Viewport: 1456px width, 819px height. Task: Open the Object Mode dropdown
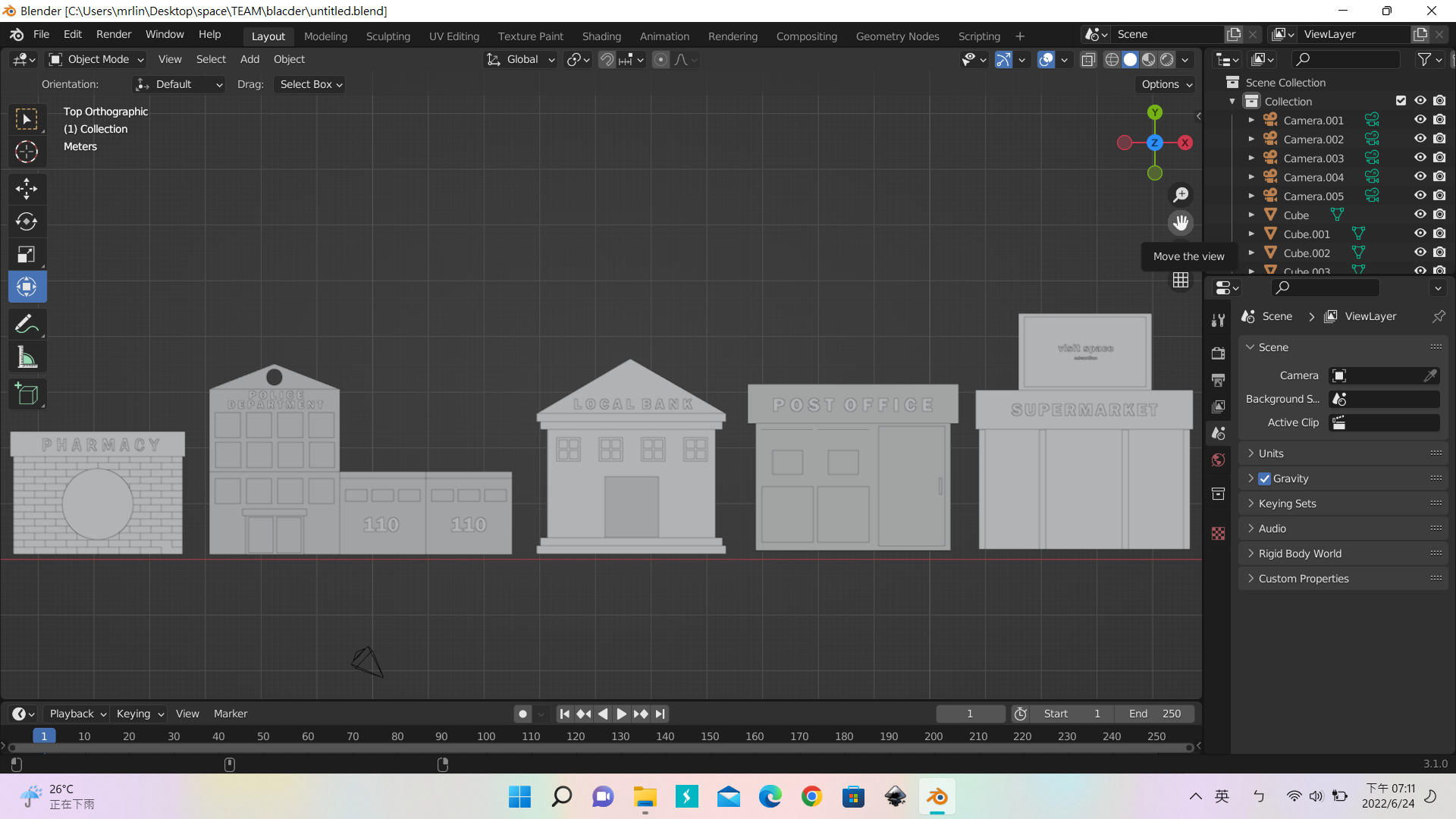[x=96, y=59]
